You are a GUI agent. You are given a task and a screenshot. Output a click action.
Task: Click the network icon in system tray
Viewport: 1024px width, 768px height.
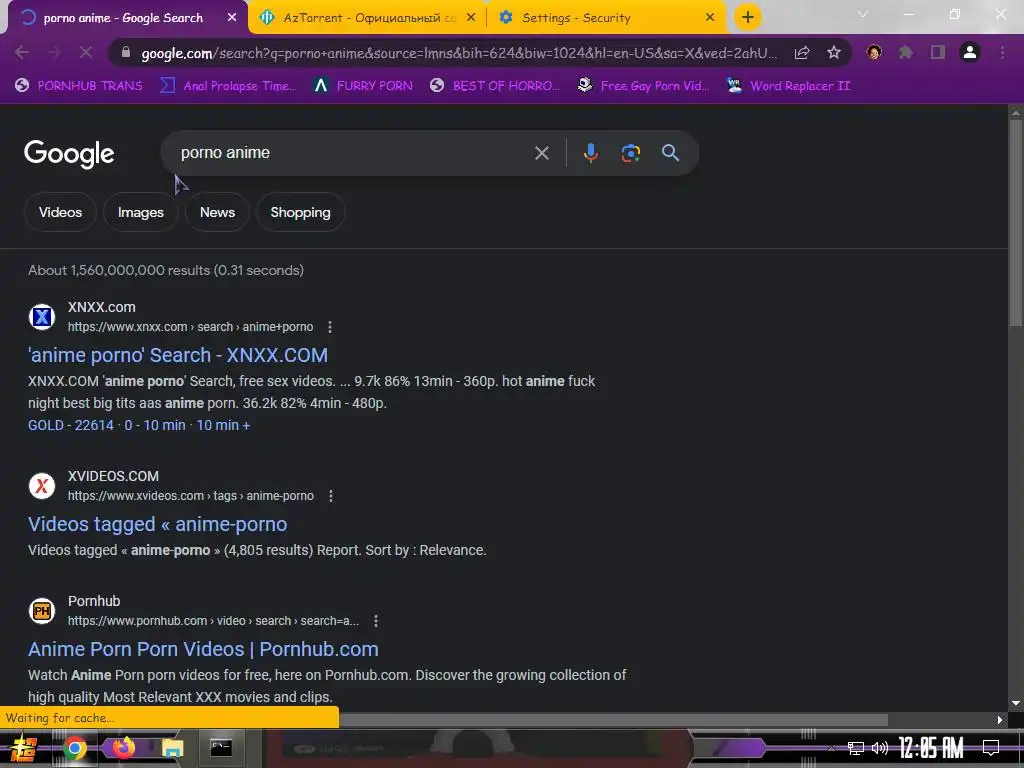tap(855, 748)
